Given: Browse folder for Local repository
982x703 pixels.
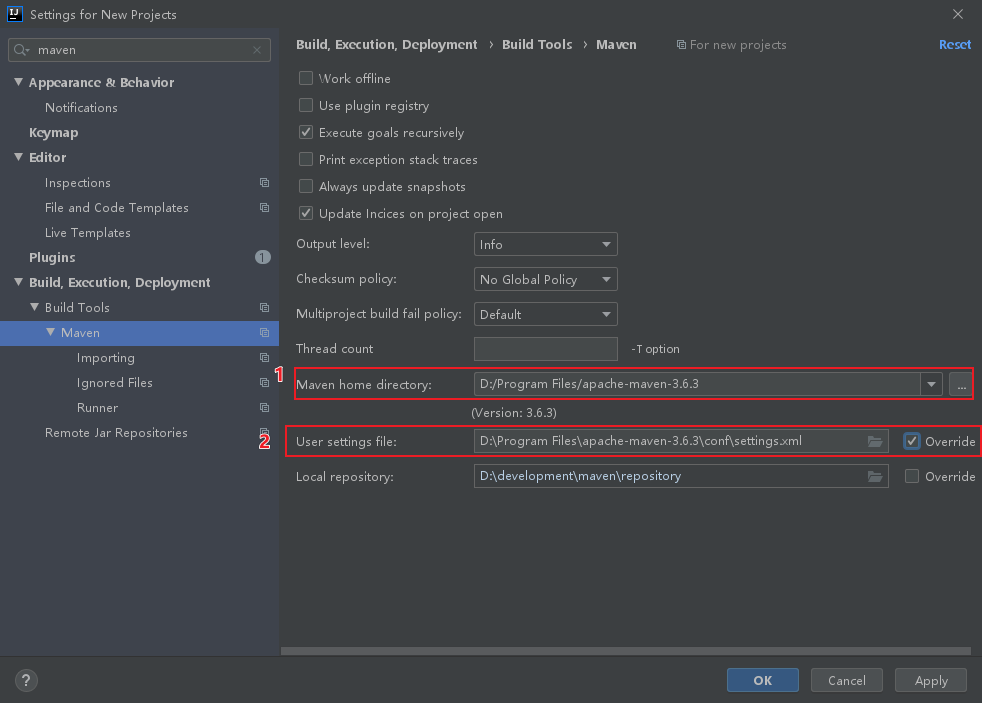Looking at the screenshot, I should pyautogui.click(x=875, y=476).
